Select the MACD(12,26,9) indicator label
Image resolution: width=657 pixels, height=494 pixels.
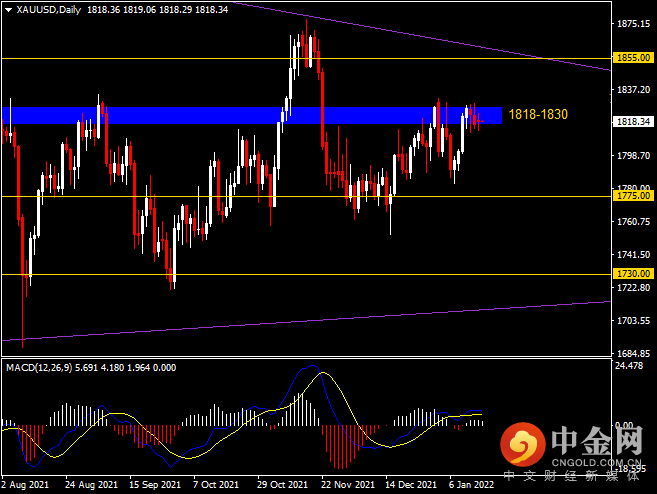[39, 368]
